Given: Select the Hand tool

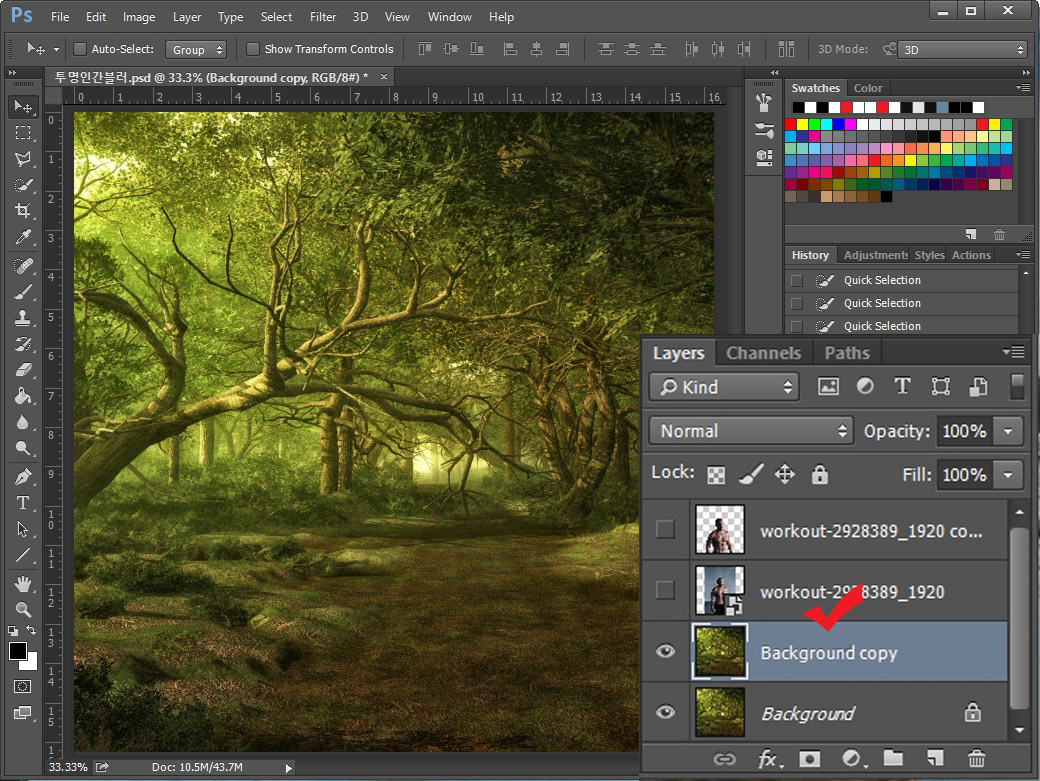Looking at the screenshot, I should 23,583.
